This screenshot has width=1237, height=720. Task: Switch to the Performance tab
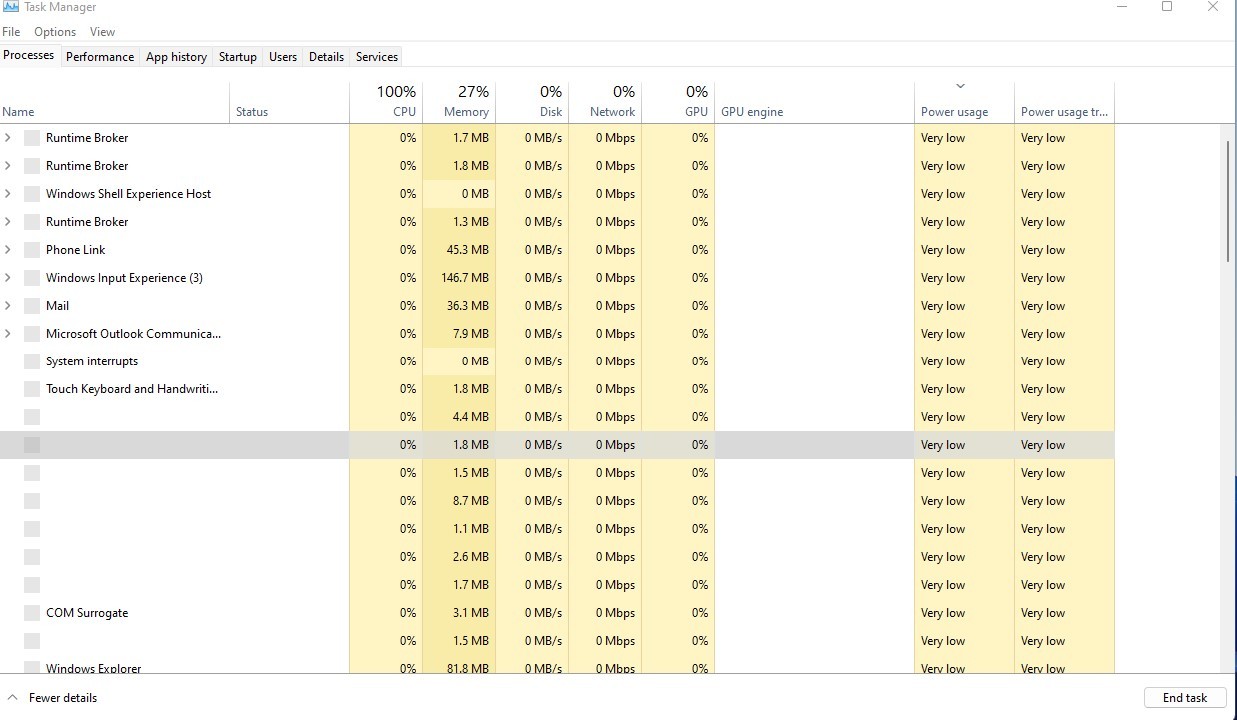pos(100,57)
